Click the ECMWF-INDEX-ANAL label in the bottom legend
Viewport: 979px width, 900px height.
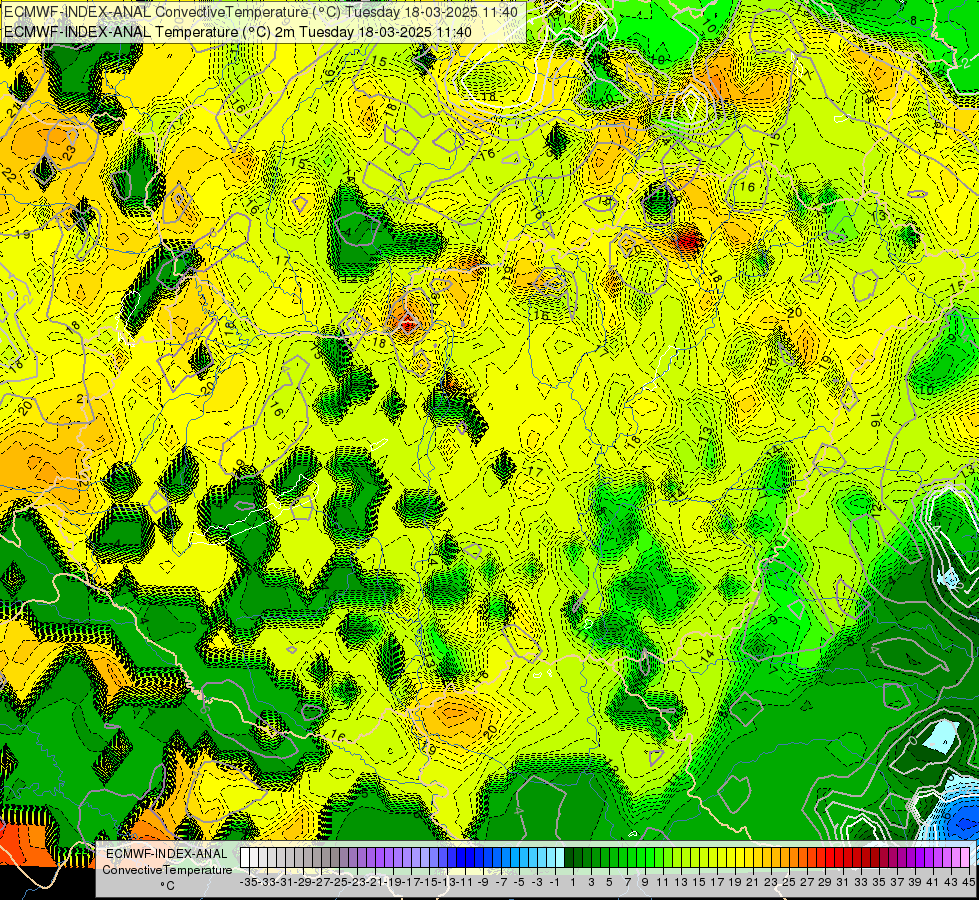click(x=167, y=854)
